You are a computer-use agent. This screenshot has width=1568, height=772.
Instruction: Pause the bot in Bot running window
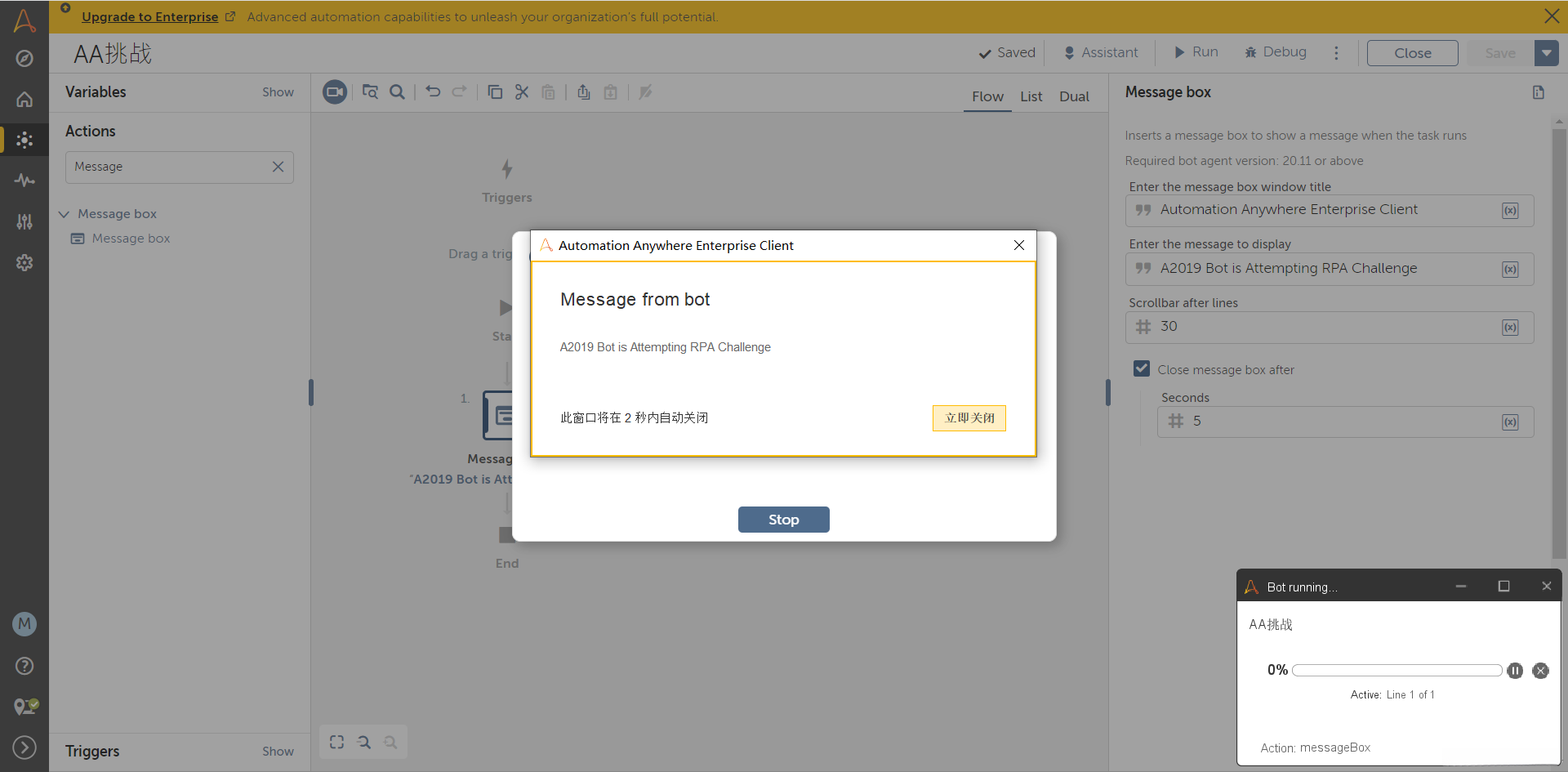(1515, 671)
